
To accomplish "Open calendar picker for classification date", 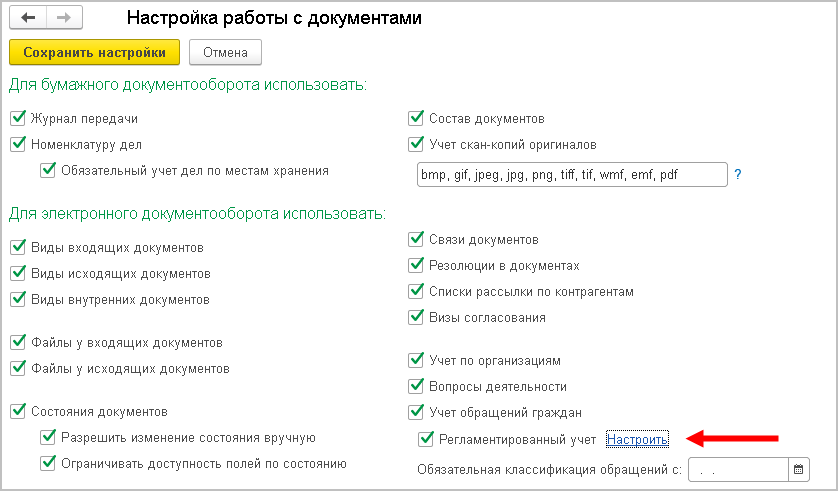I will (799, 468).
